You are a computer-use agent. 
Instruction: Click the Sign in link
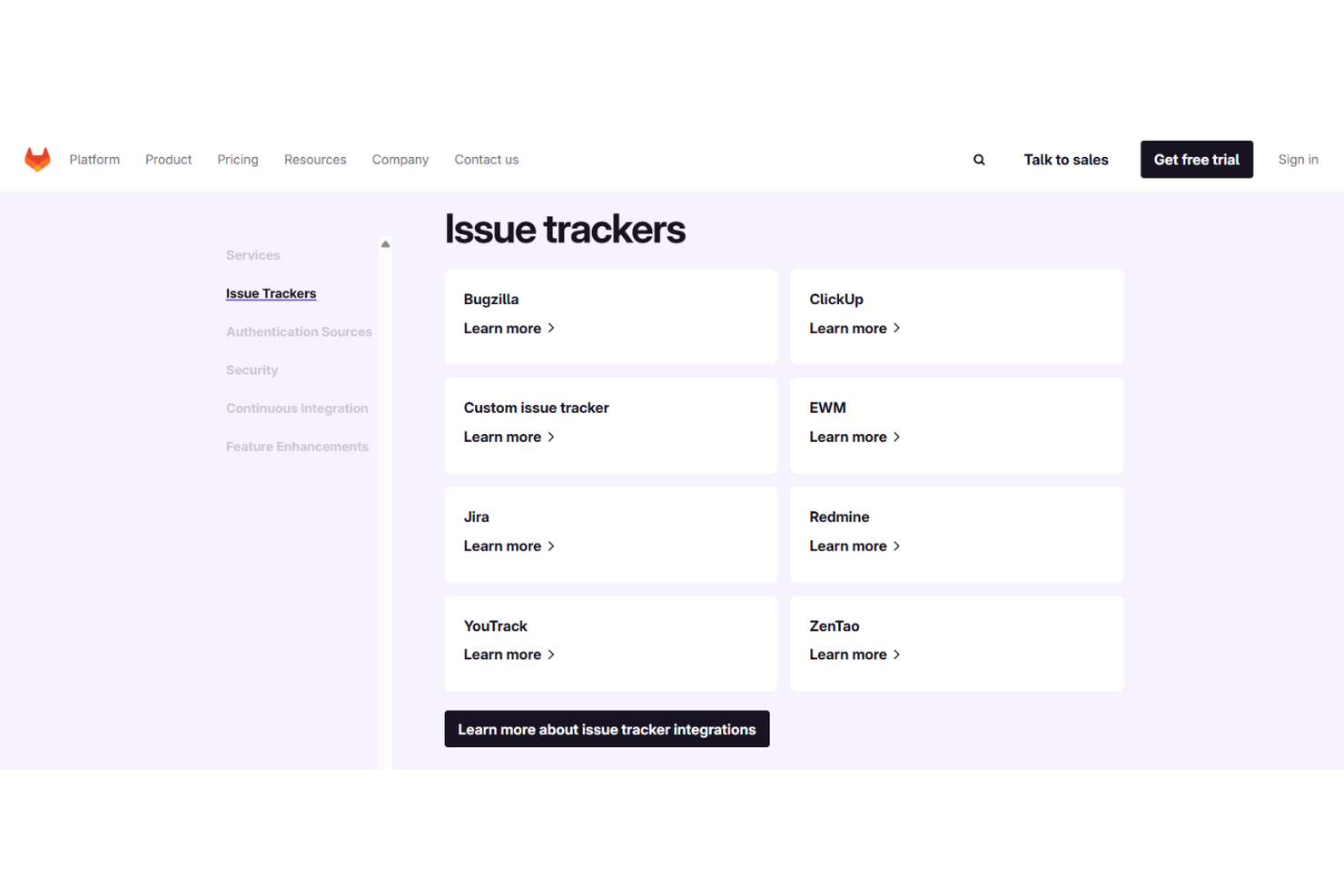(1298, 159)
